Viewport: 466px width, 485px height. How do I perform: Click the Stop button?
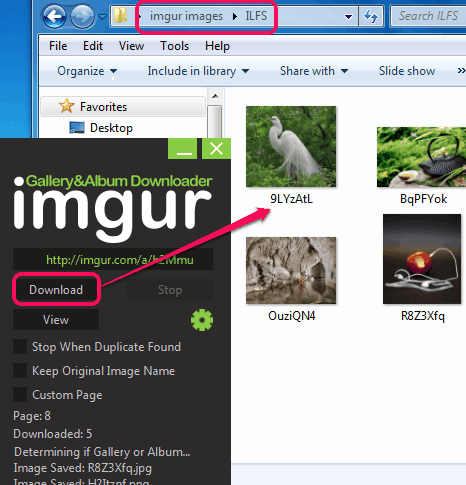click(170, 290)
